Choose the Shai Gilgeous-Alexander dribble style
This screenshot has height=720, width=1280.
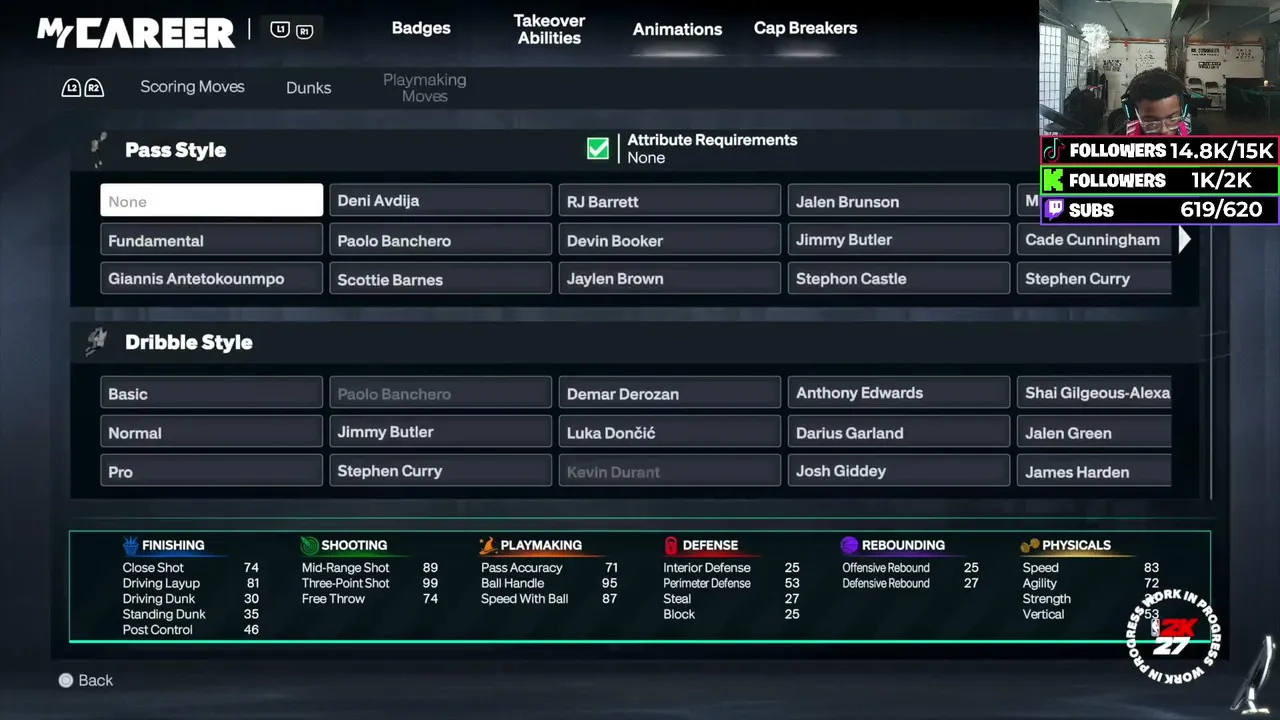pos(1094,393)
